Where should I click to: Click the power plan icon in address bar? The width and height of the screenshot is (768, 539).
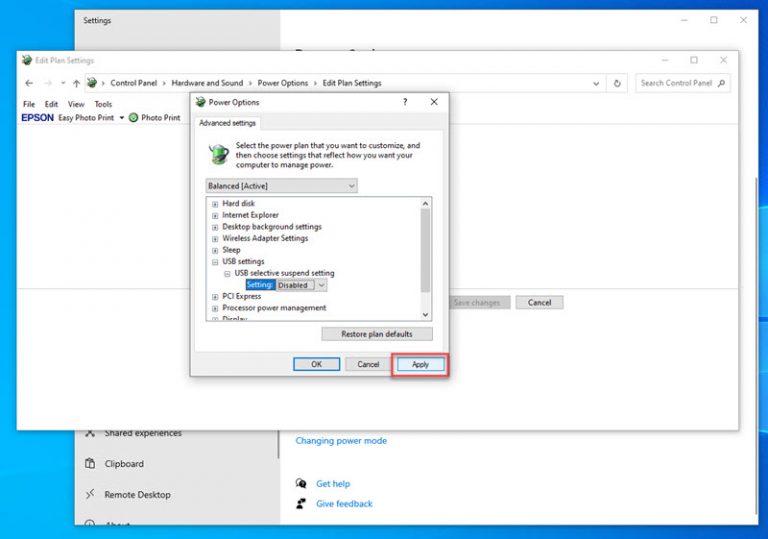92,83
